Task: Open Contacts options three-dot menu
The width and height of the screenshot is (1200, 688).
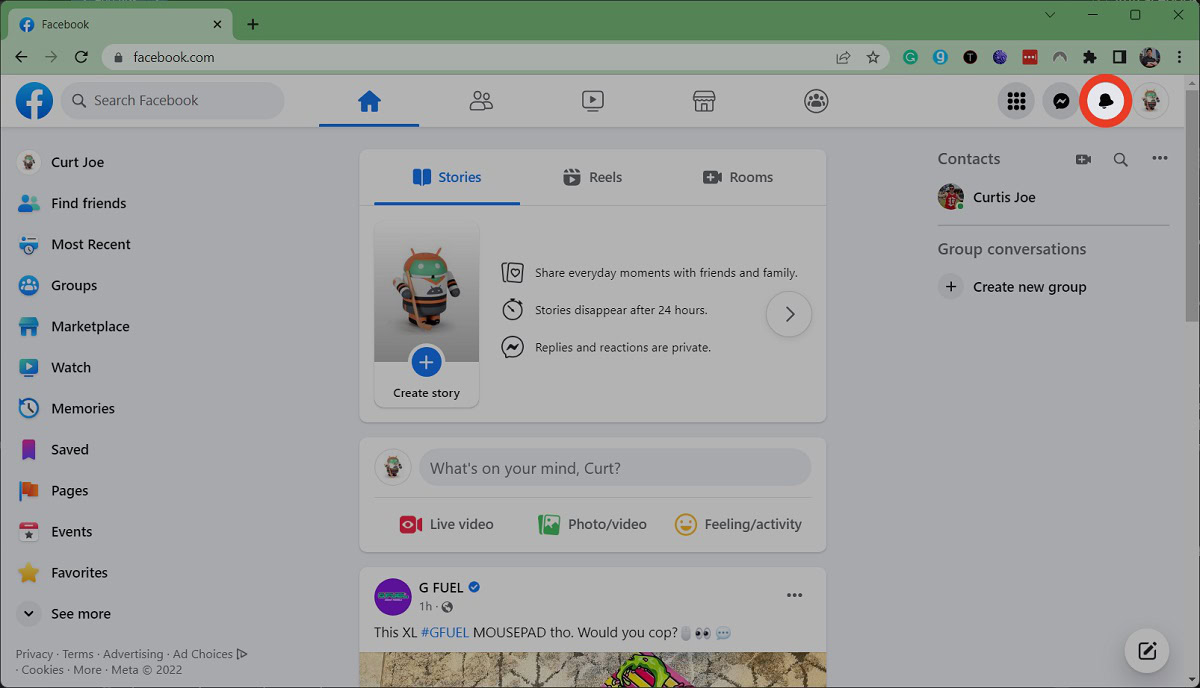Action: [x=1159, y=159]
